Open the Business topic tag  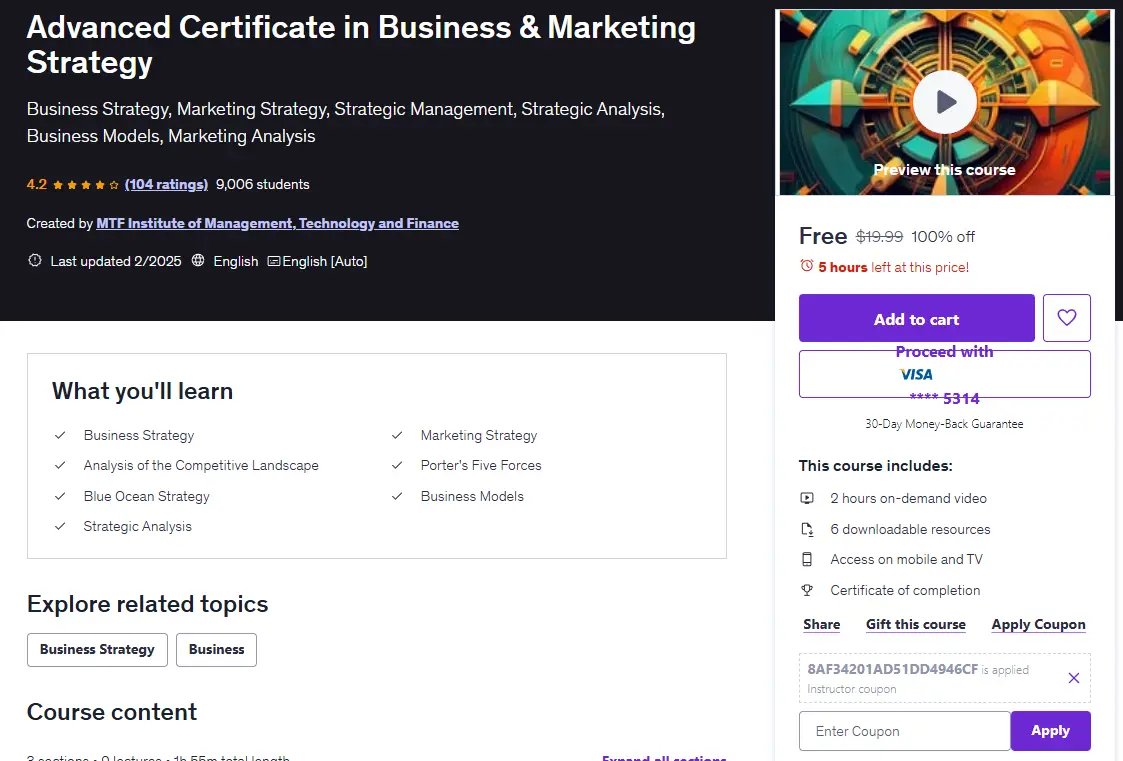click(x=216, y=650)
